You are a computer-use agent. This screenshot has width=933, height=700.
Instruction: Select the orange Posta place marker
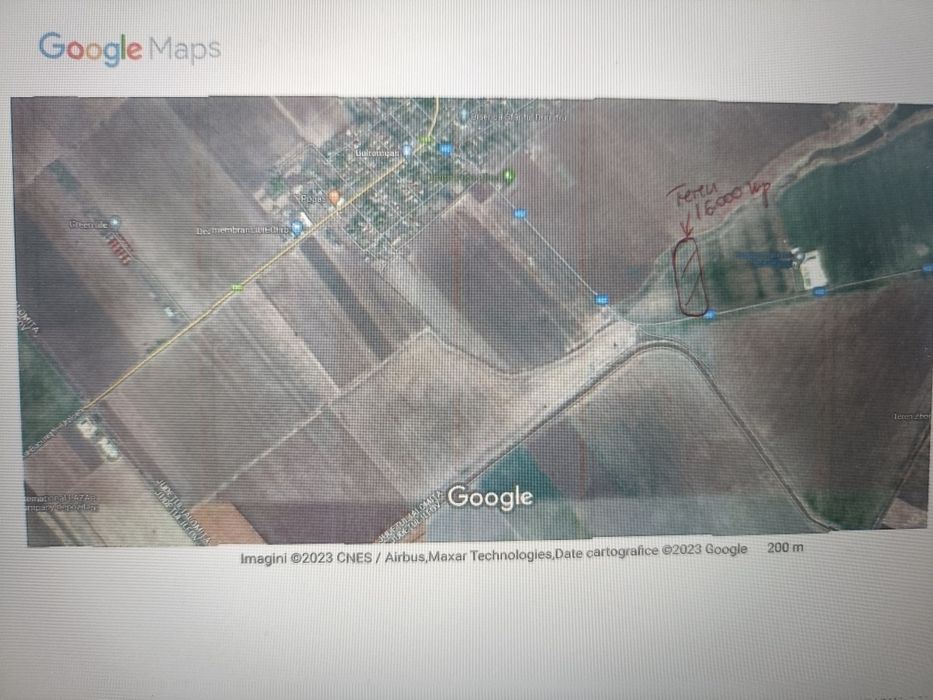(334, 198)
